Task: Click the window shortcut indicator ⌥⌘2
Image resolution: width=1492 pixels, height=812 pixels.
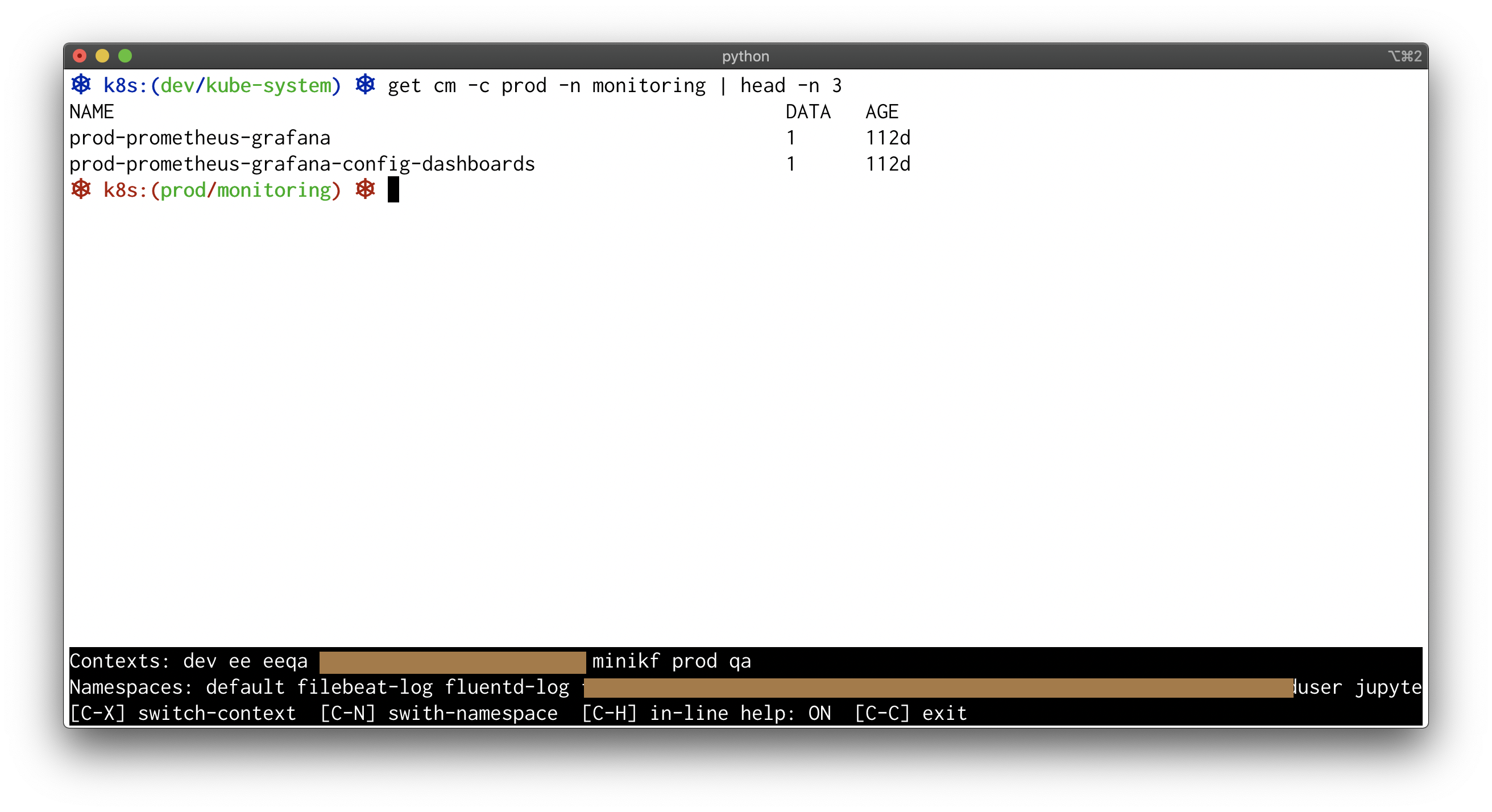Action: (x=1404, y=56)
